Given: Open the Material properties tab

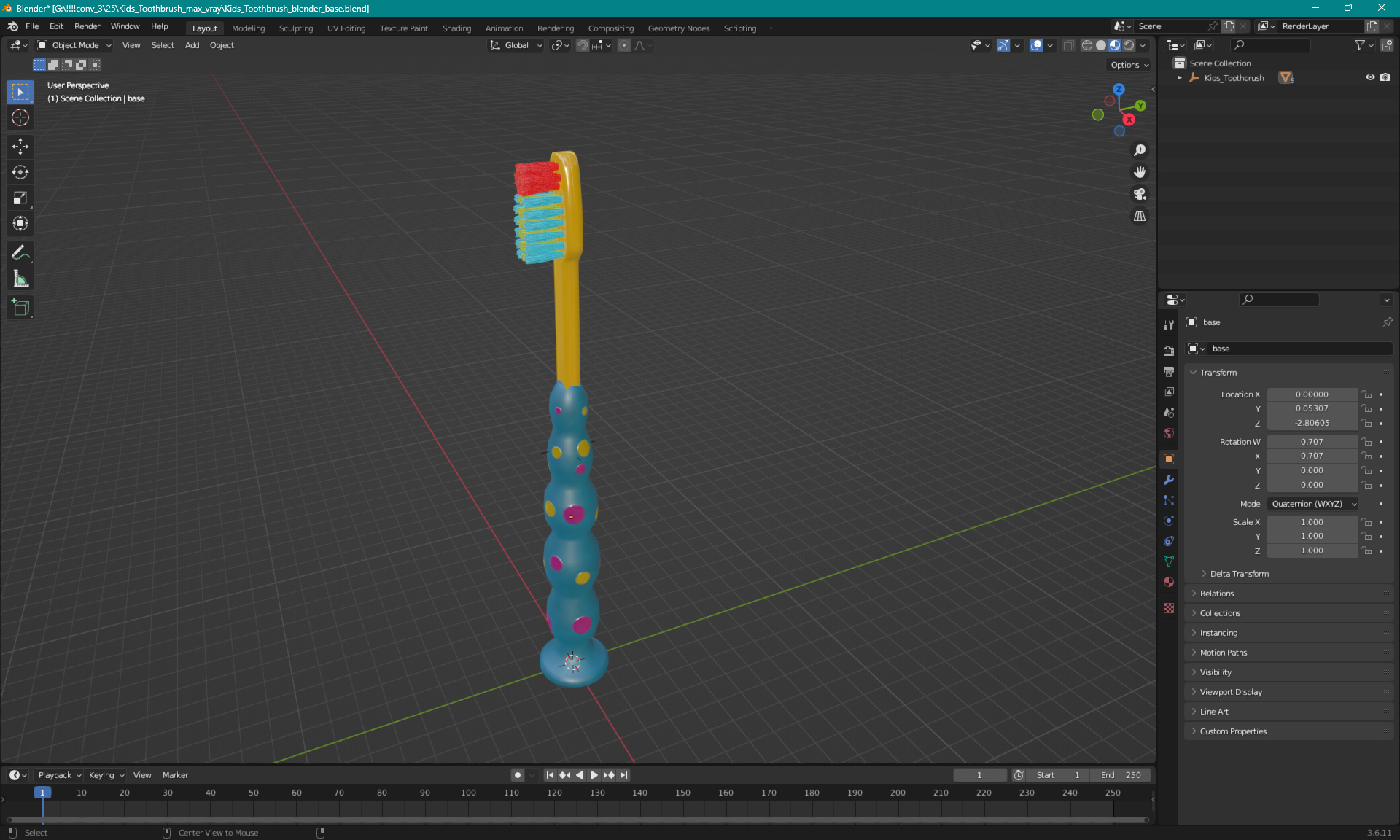Looking at the screenshot, I should (x=1169, y=582).
